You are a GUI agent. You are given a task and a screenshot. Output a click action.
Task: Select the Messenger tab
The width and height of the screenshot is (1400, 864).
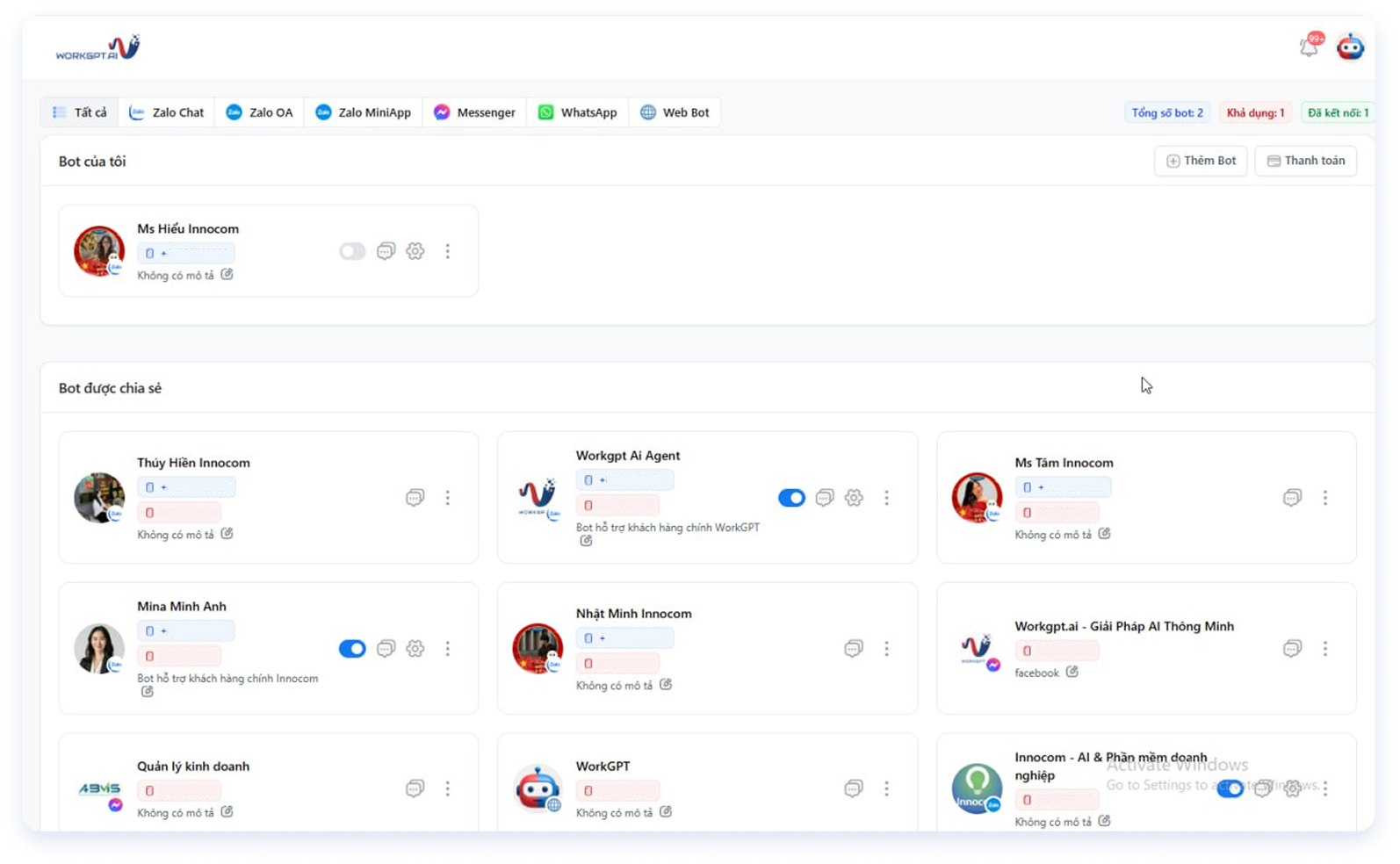(x=475, y=112)
